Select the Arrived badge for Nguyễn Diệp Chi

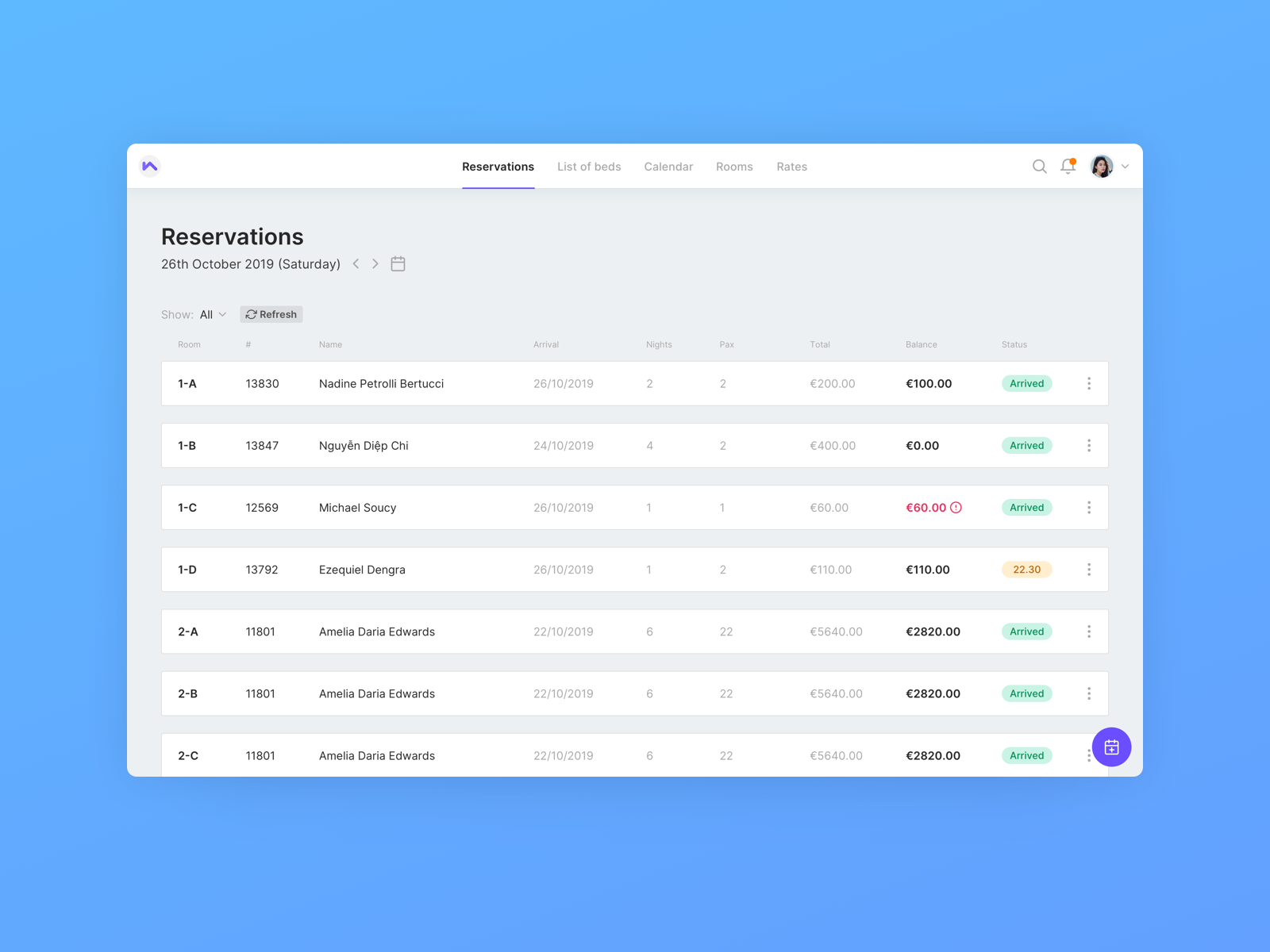coord(1026,445)
